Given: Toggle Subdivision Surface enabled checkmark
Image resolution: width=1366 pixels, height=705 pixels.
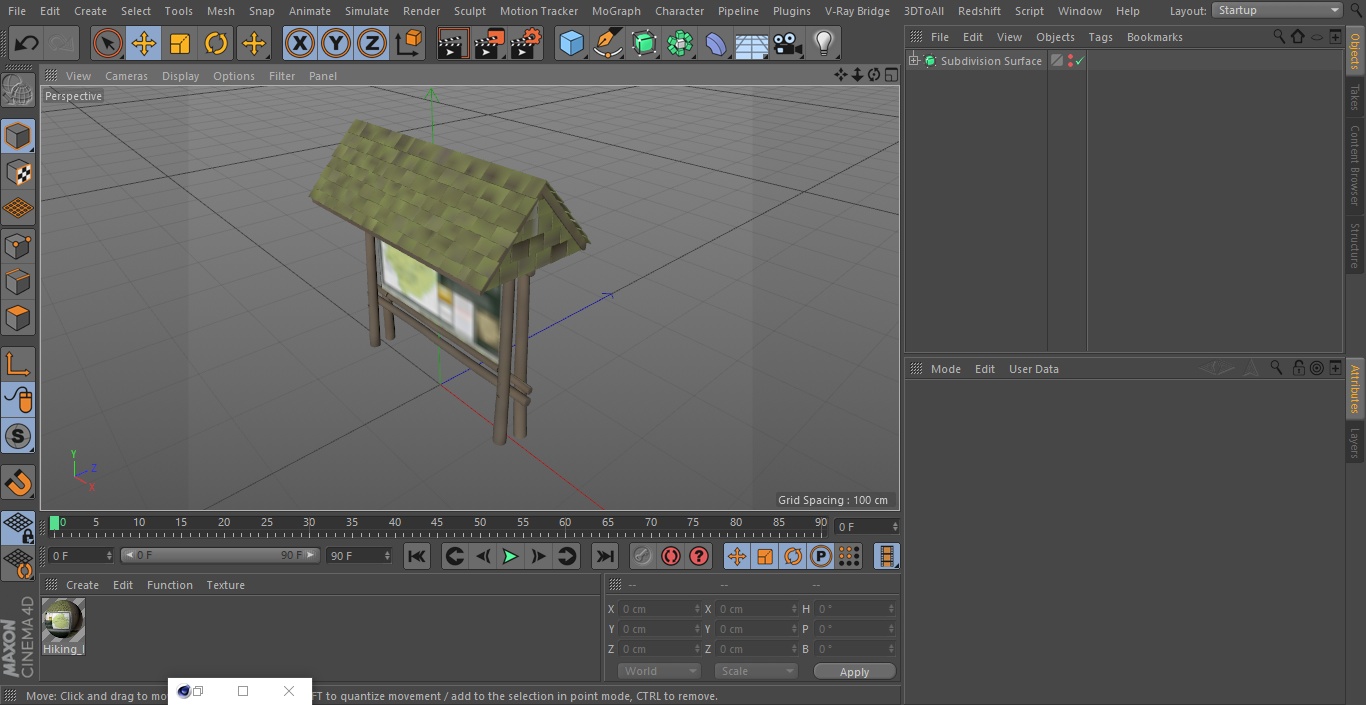Looking at the screenshot, I should [1080, 61].
